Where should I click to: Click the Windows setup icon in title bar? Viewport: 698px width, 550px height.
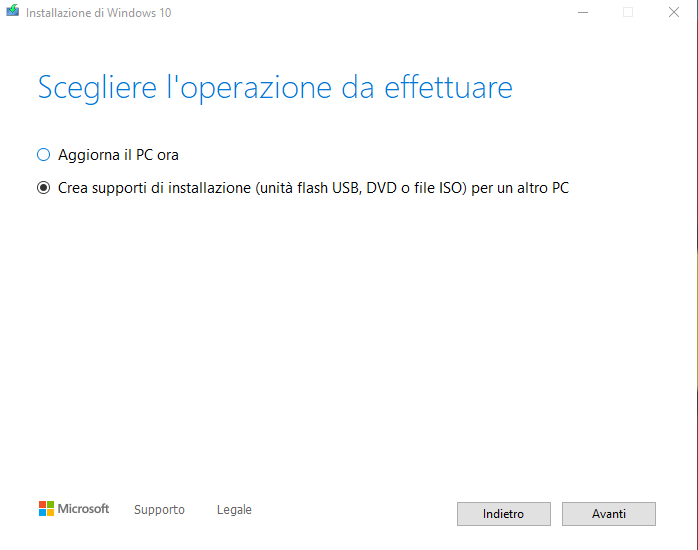[x=13, y=13]
